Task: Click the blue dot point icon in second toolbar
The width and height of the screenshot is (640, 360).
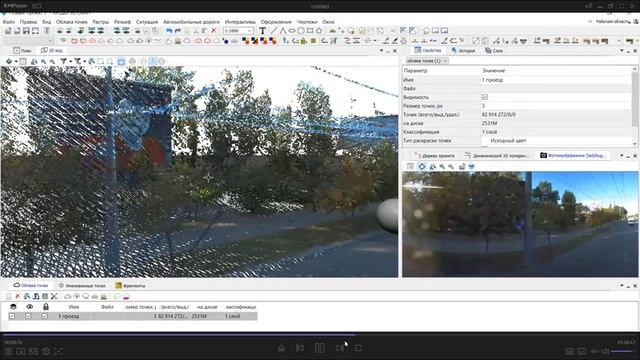Action: [225, 41]
